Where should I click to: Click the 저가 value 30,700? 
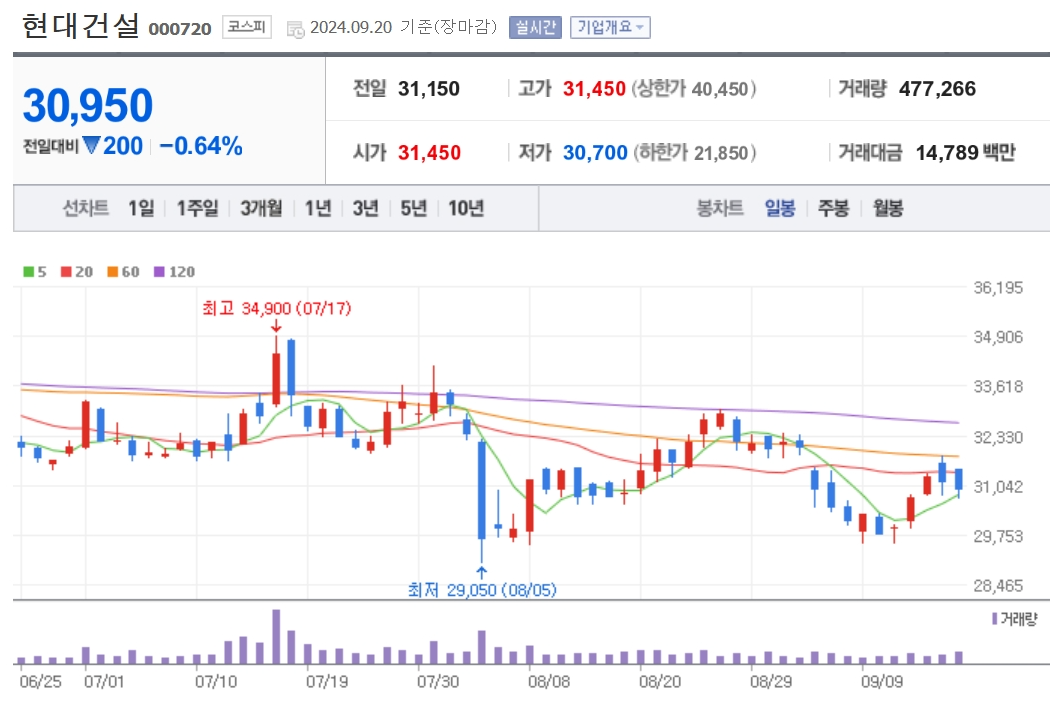[x=595, y=153]
